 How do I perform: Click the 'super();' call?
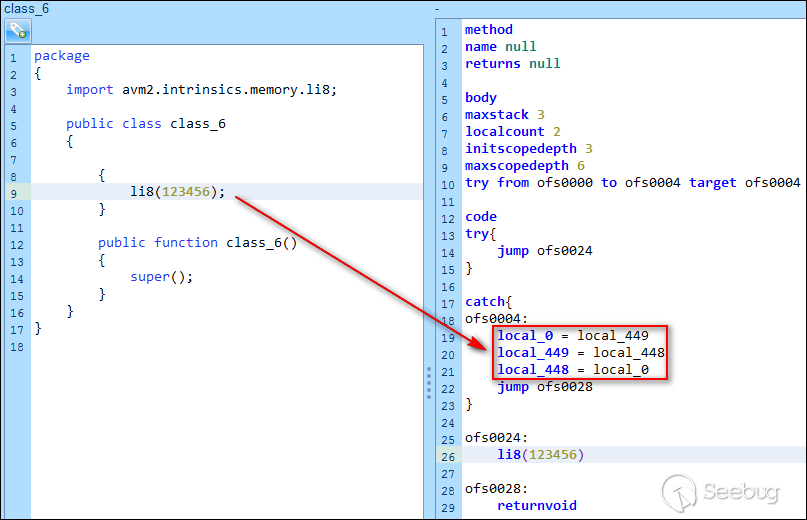162,277
